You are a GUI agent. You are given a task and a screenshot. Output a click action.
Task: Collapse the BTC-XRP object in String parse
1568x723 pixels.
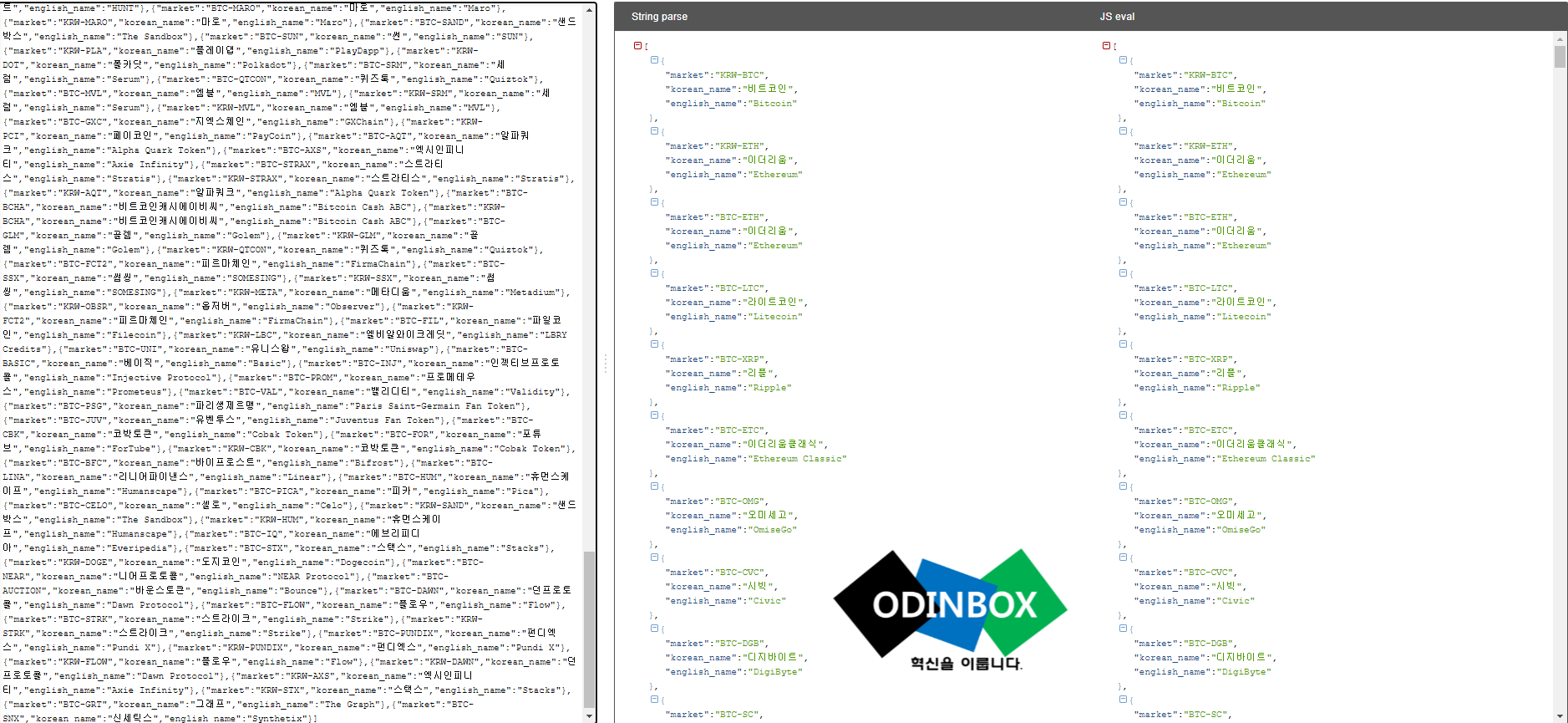pyautogui.click(x=654, y=344)
